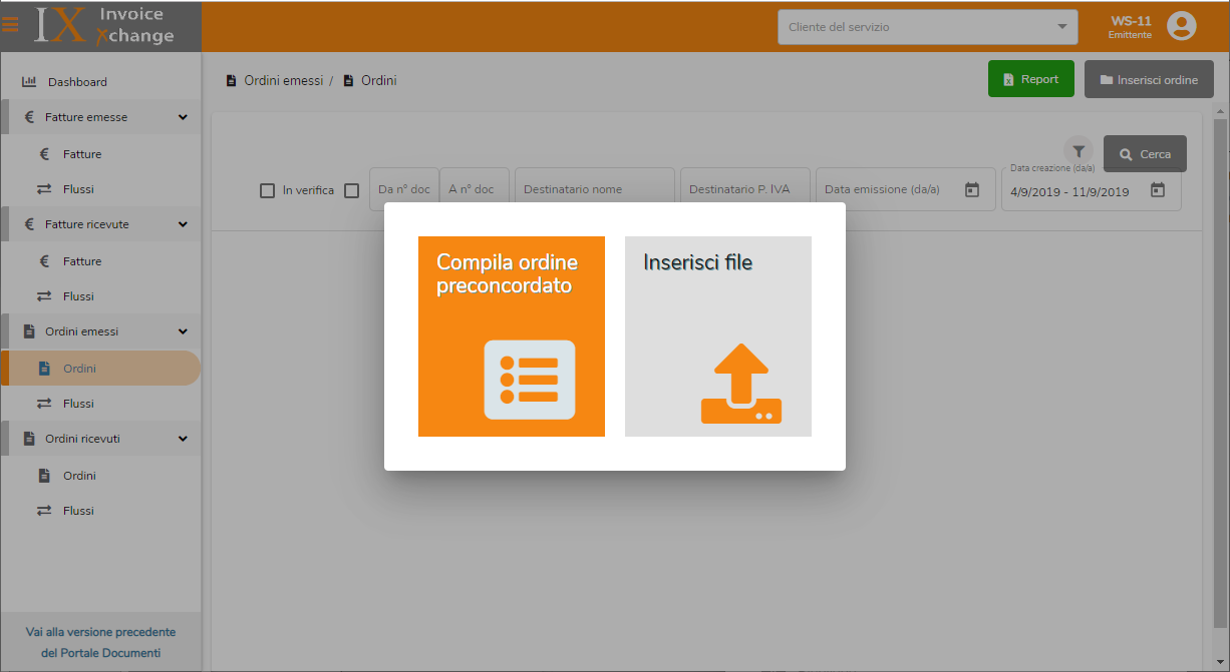1230x672 pixels.
Task: Click the Cerca search button
Action: pos(1144,154)
